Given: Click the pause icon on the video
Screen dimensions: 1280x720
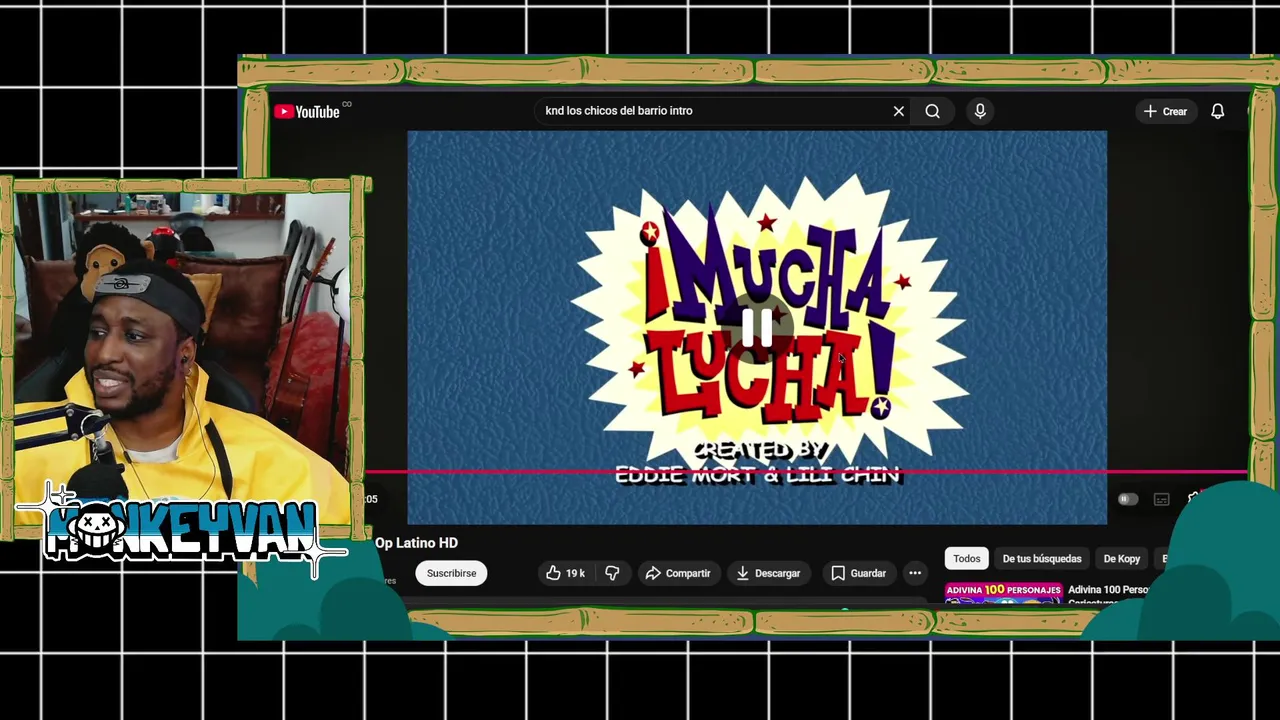Looking at the screenshot, I should tap(757, 327).
